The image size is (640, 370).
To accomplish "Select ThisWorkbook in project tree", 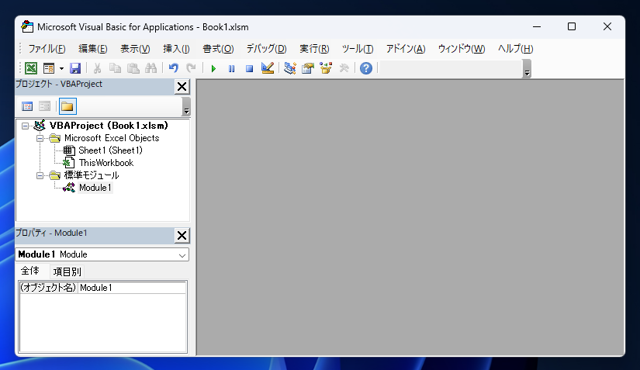I will [106, 163].
